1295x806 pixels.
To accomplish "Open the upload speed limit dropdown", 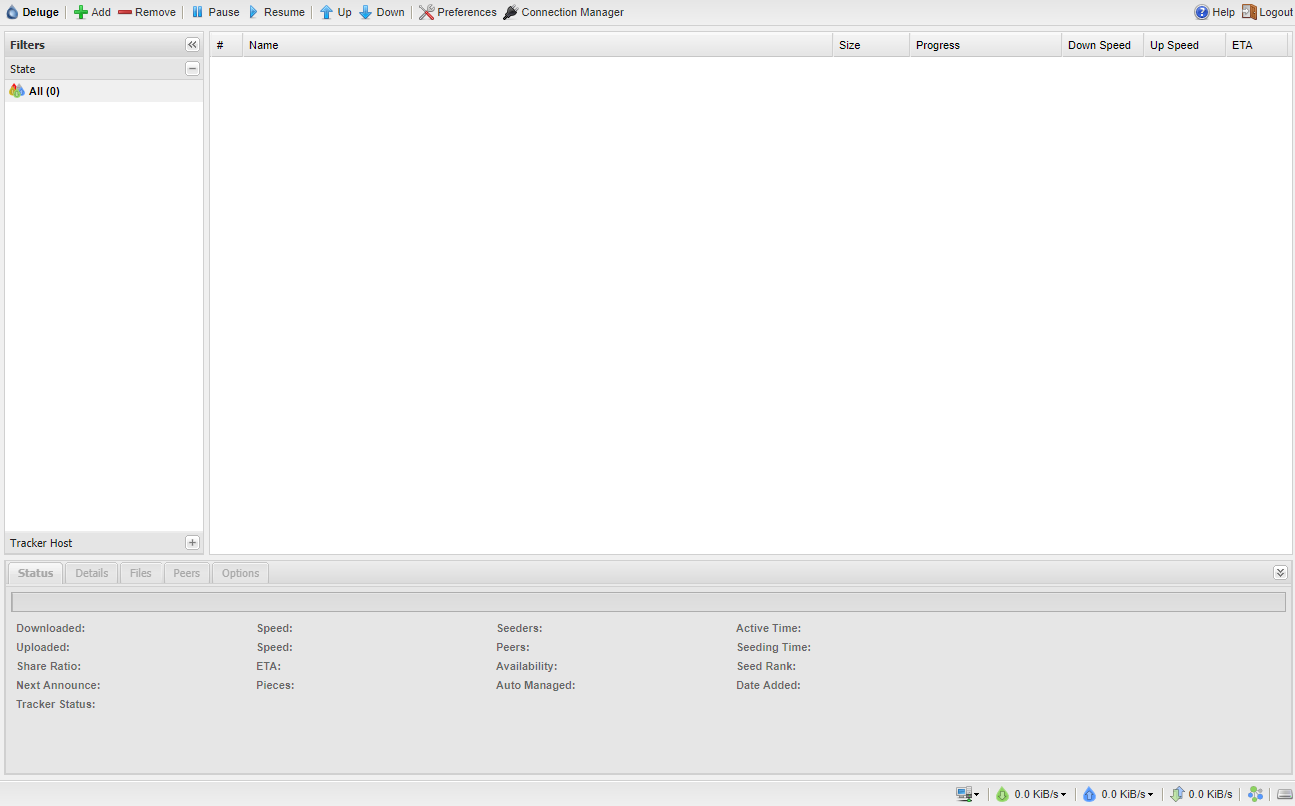I will pyautogui.click(x=1117, y=794).
